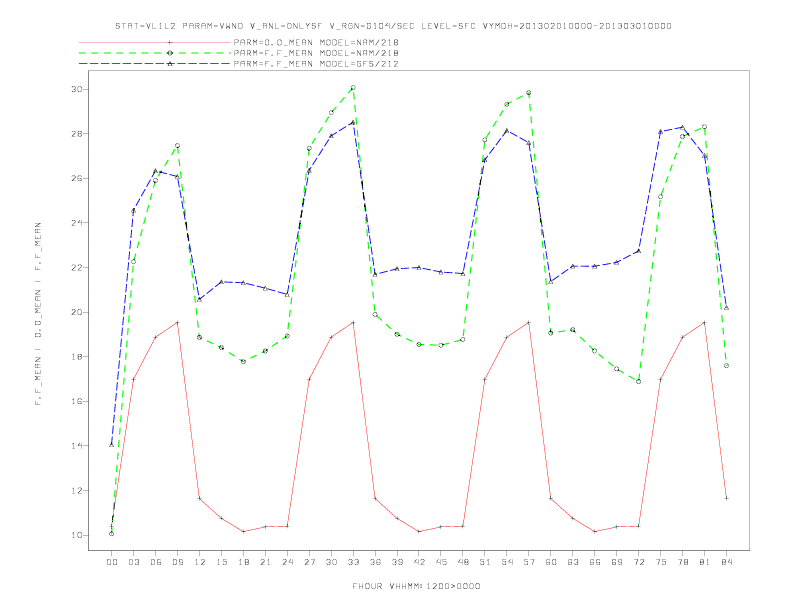Click green circle data point at hour 84
Screen dimensions: 792x612
pyautogui.click(x=726, y=366)
